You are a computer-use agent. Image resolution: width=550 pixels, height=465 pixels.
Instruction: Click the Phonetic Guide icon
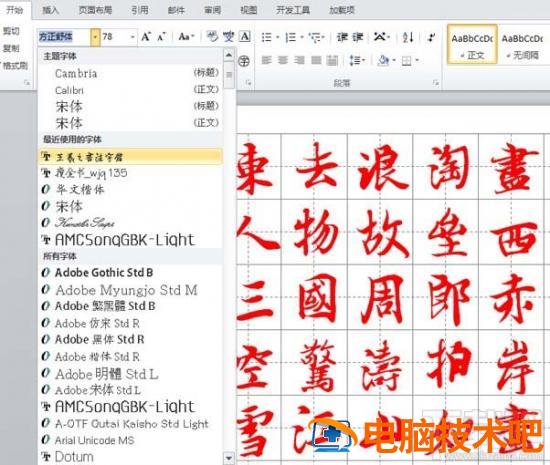coord(229,36)
